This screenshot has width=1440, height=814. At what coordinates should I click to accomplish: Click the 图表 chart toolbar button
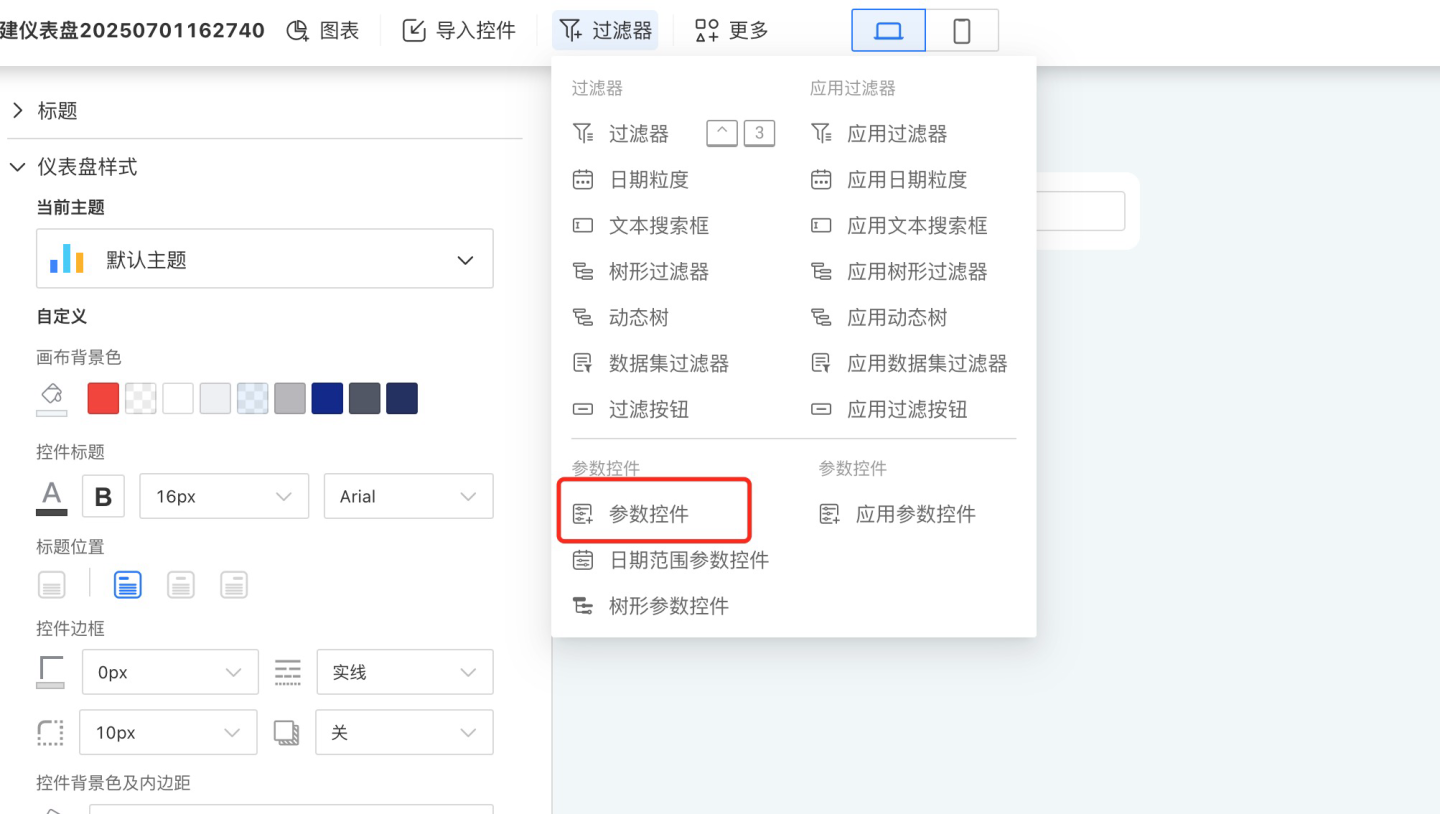click(x=323, y=31)
